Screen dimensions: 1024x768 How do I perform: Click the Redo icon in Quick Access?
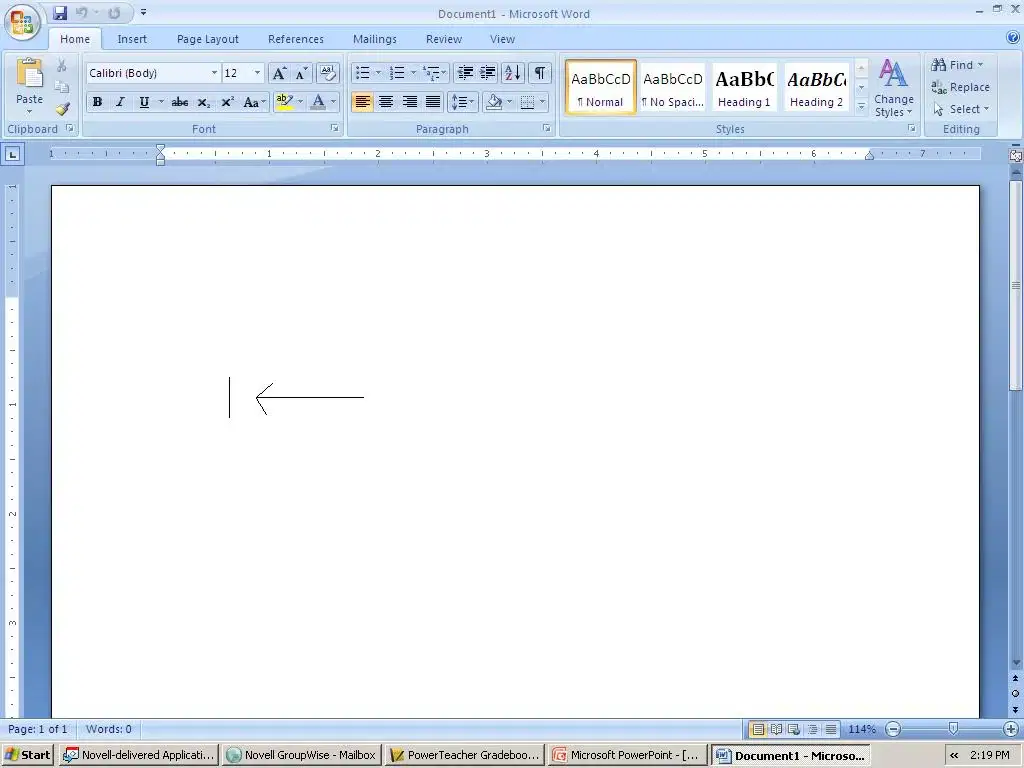coord(114,13)
